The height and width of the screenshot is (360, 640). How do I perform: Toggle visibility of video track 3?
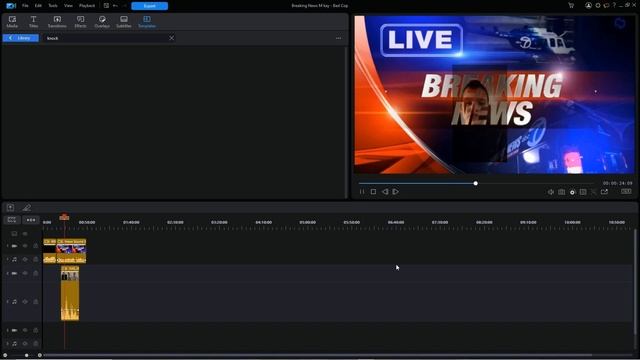pyautogui.click(x=25, y=330)
